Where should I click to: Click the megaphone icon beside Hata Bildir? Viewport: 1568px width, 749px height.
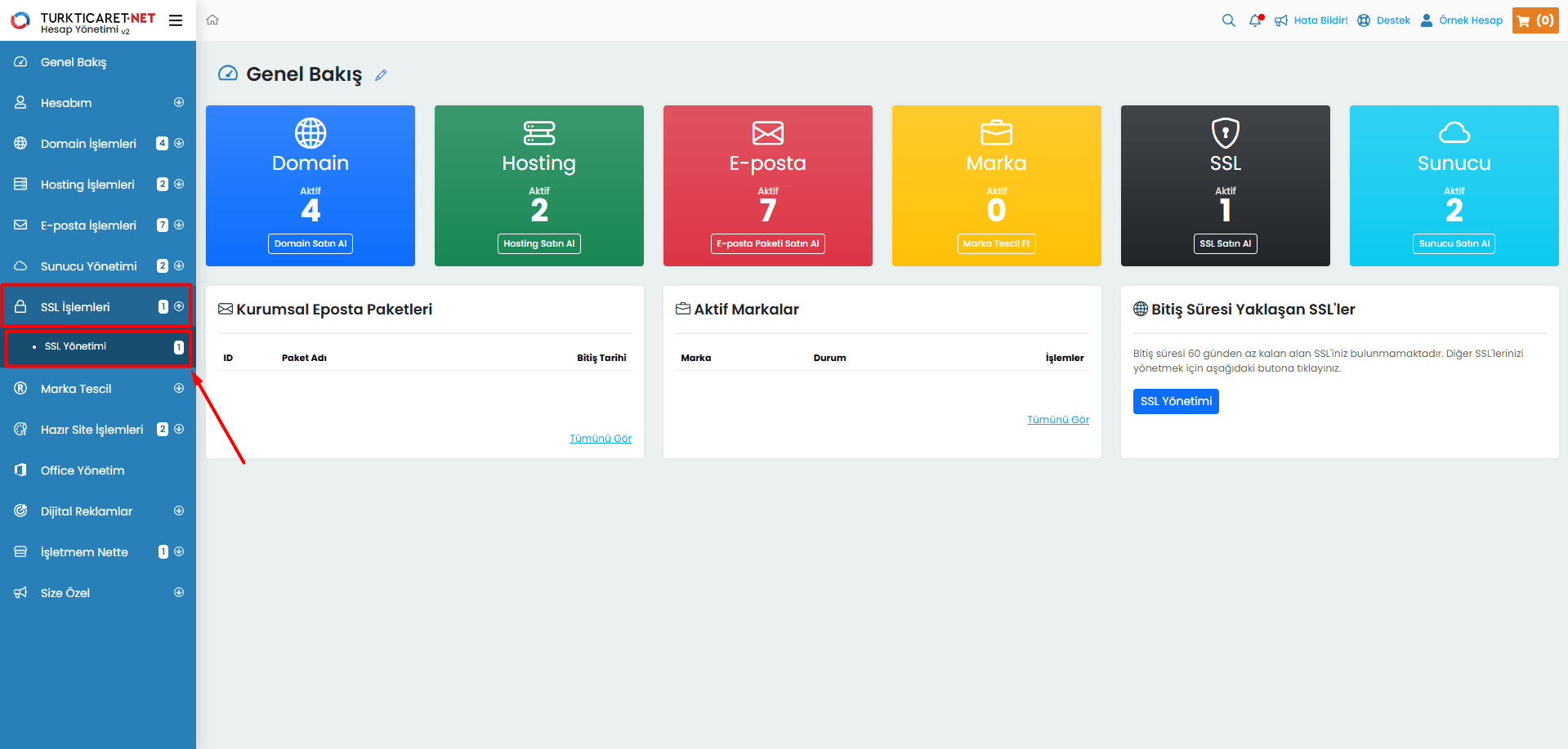pos(1281,20)
